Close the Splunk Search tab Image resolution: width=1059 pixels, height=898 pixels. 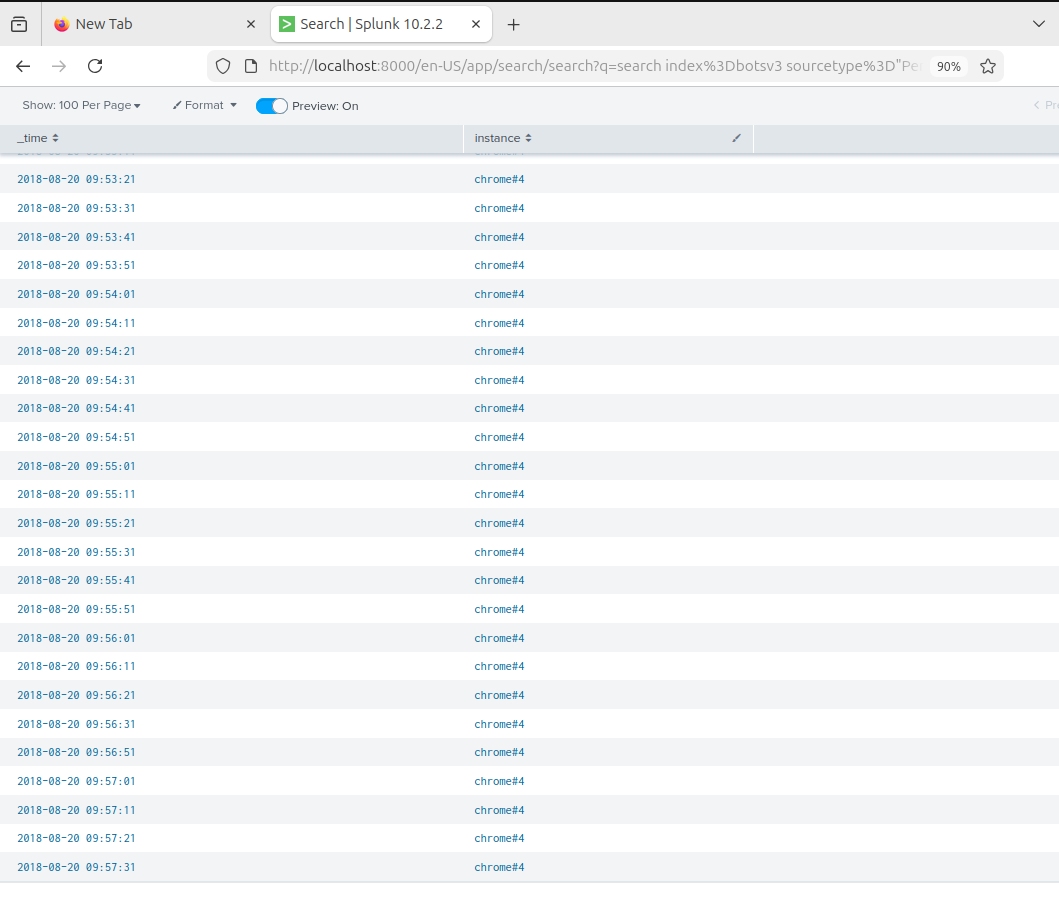[x=475, y=24]
